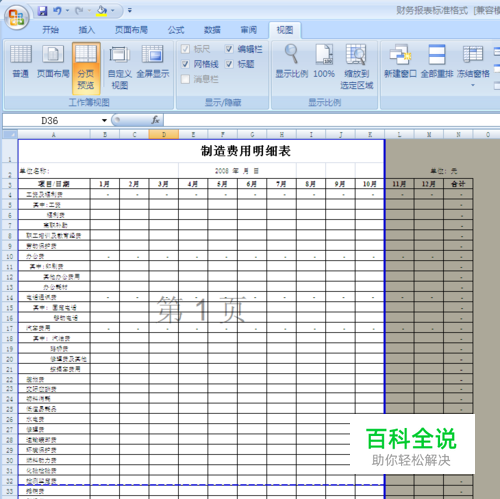Click the Select All corner button
The image size is (500, 499).
[10, 135]
